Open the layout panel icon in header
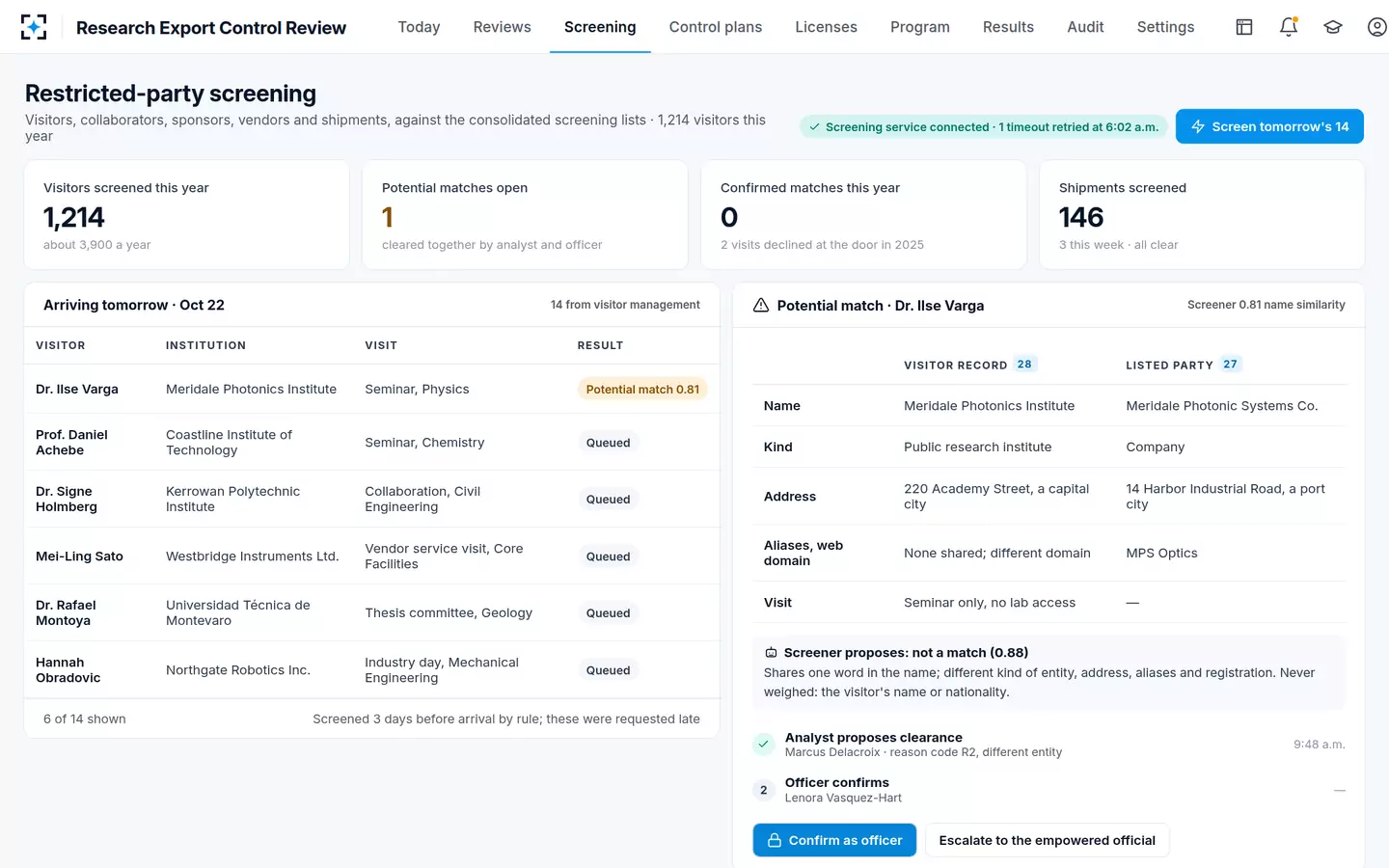 tap(1244, 27)
